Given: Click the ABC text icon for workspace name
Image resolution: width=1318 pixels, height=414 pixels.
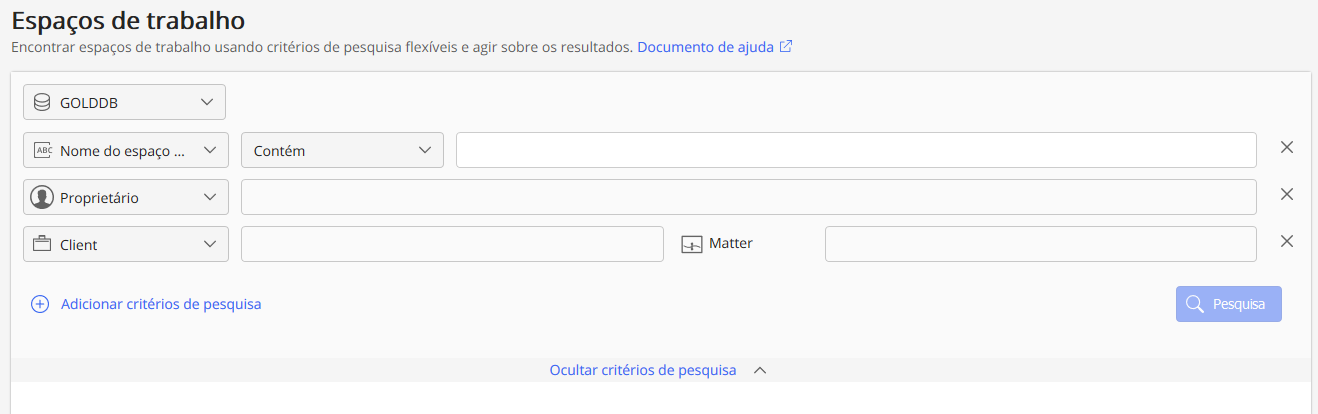Looking at the screenshot, I should click(42, 150).
